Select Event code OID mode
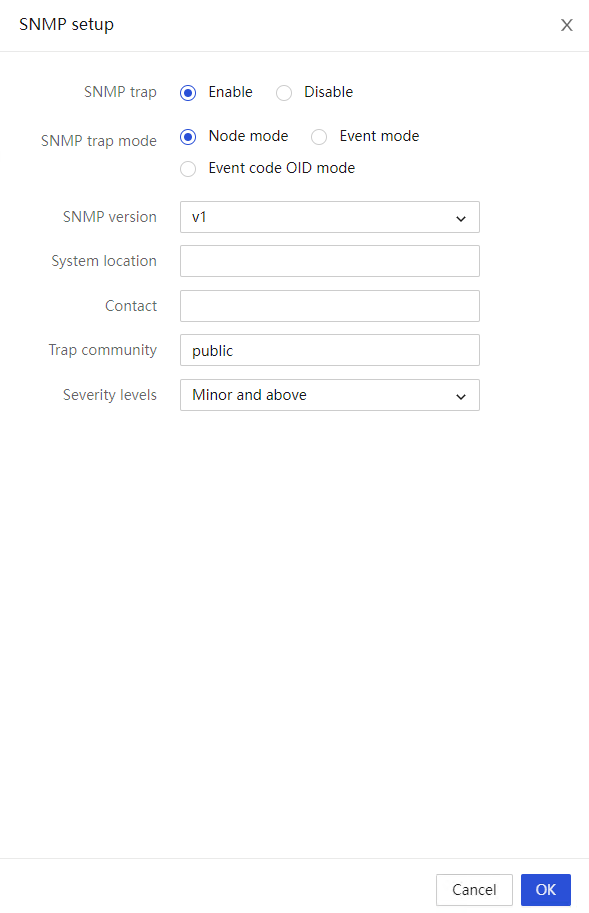 pos(188,169)
